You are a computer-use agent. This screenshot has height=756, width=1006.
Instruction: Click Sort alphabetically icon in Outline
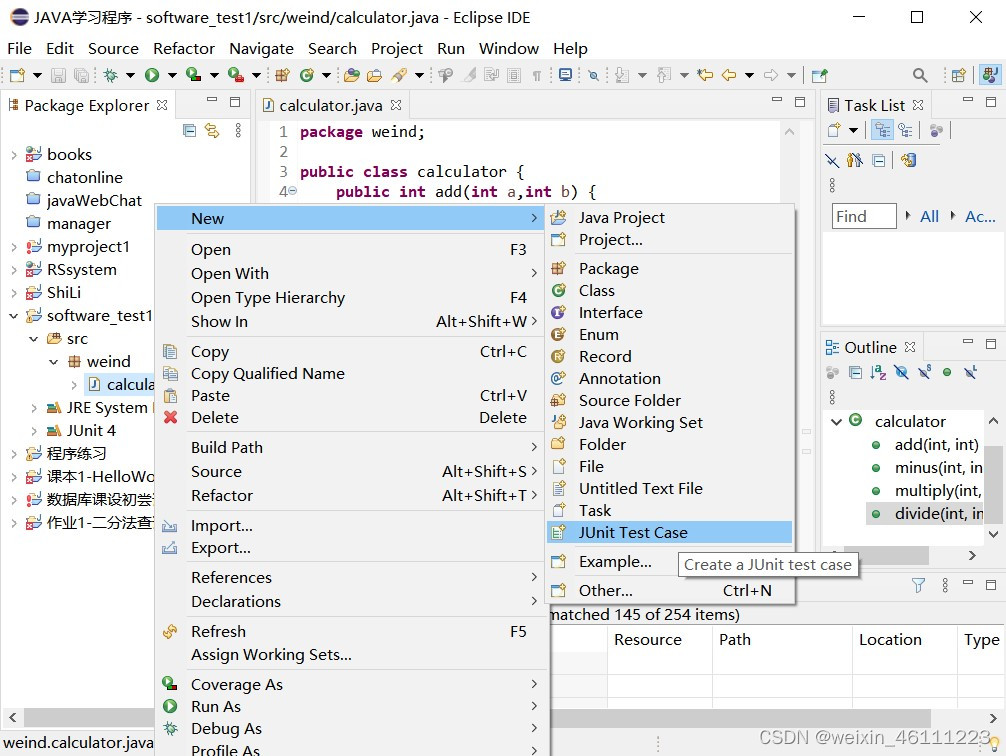pyautogui.click(x=878, y=372)
